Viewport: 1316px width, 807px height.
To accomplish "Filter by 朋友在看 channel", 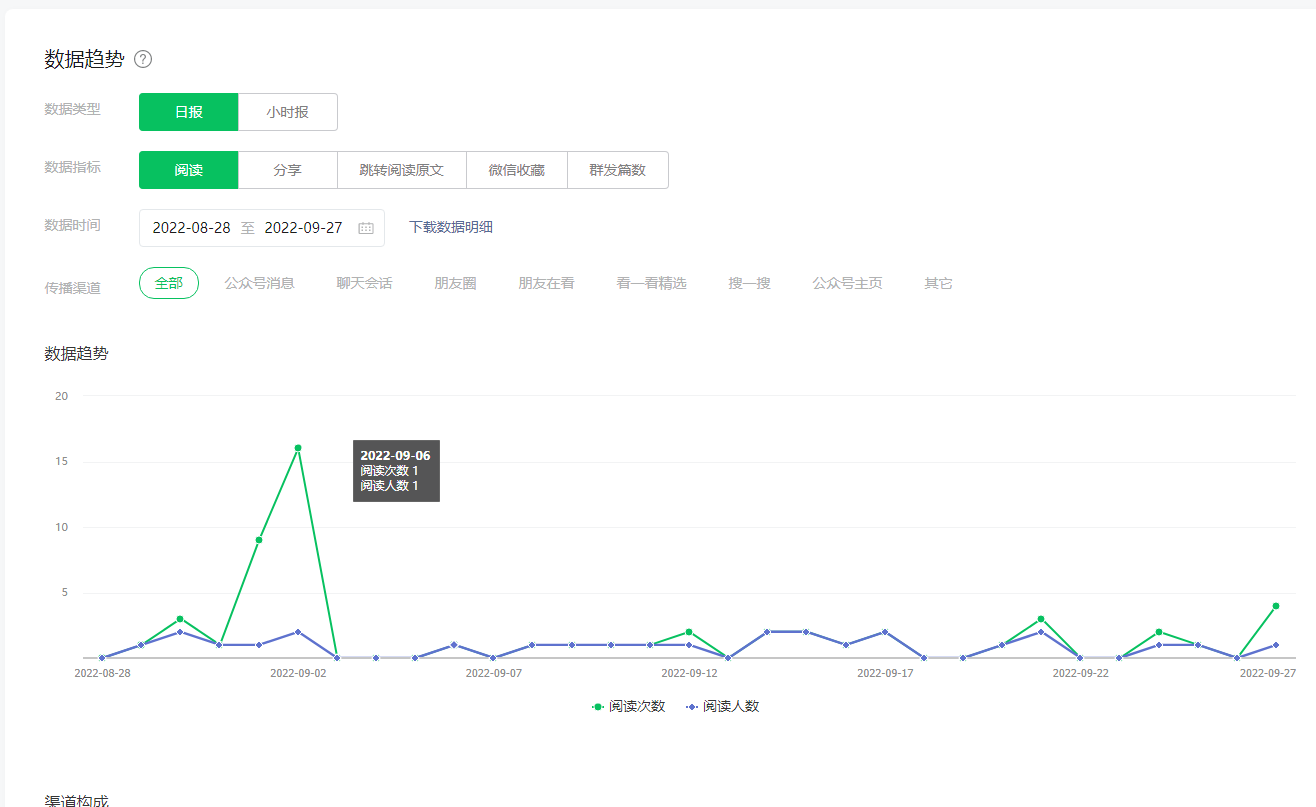I will tap(546, 283).
